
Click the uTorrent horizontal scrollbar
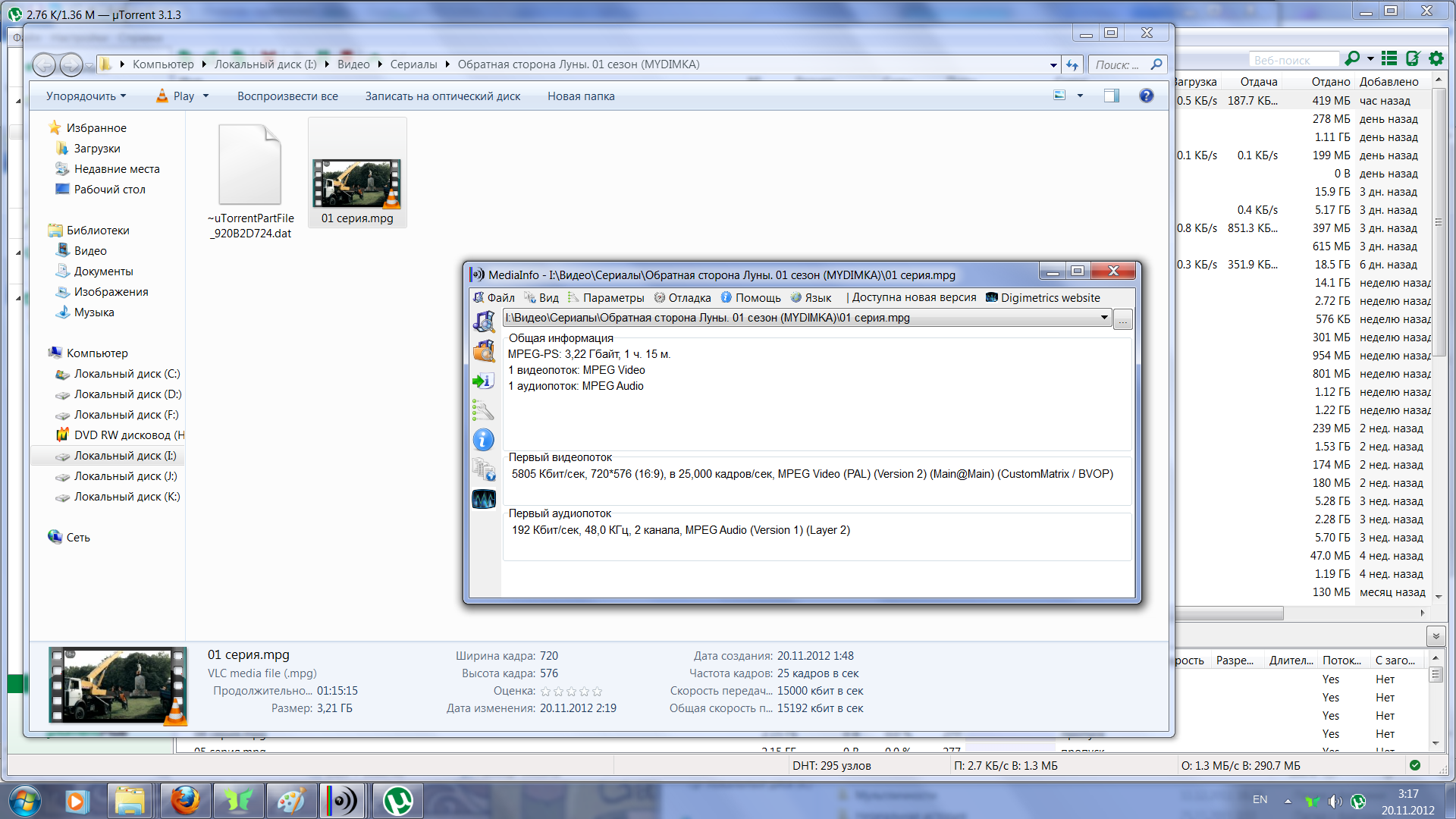pyautogui.click(x=1228, y=613)
